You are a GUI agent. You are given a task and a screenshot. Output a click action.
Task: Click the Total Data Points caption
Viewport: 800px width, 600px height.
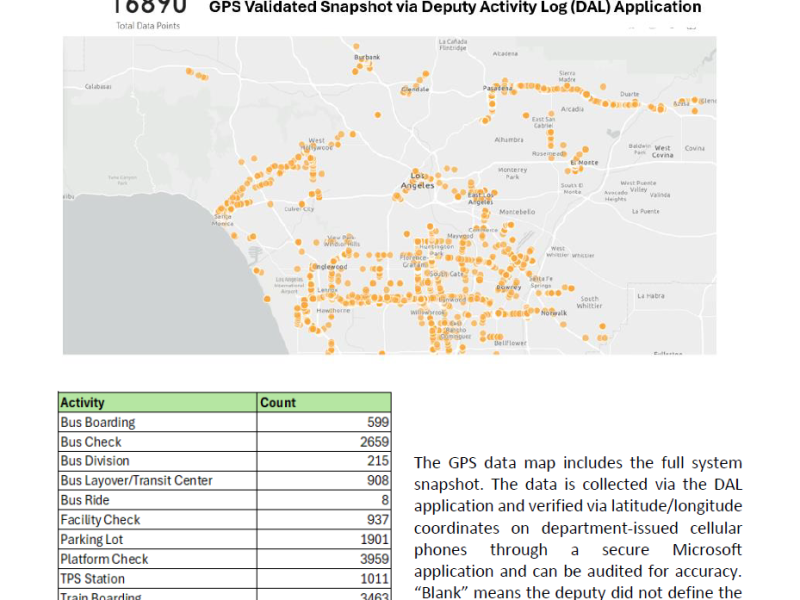coord(147,26)
